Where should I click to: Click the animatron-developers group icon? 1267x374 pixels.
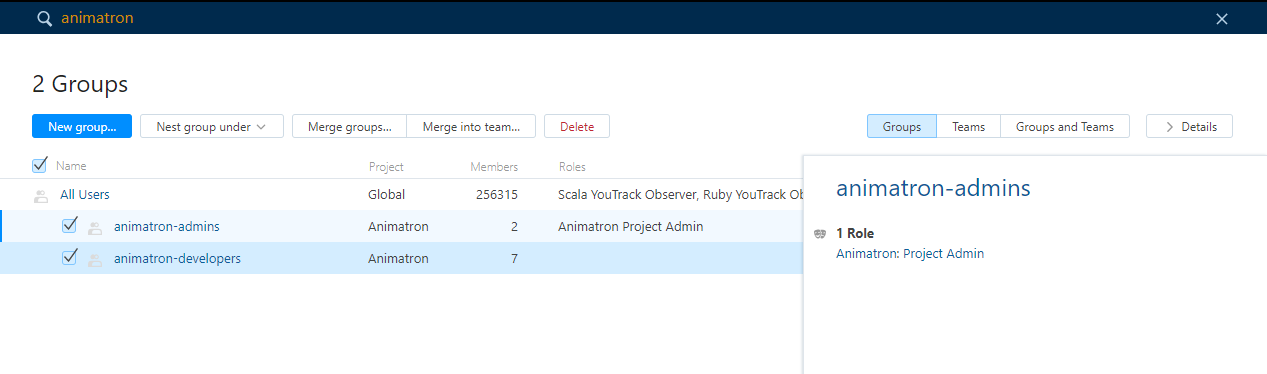[95, 260]
